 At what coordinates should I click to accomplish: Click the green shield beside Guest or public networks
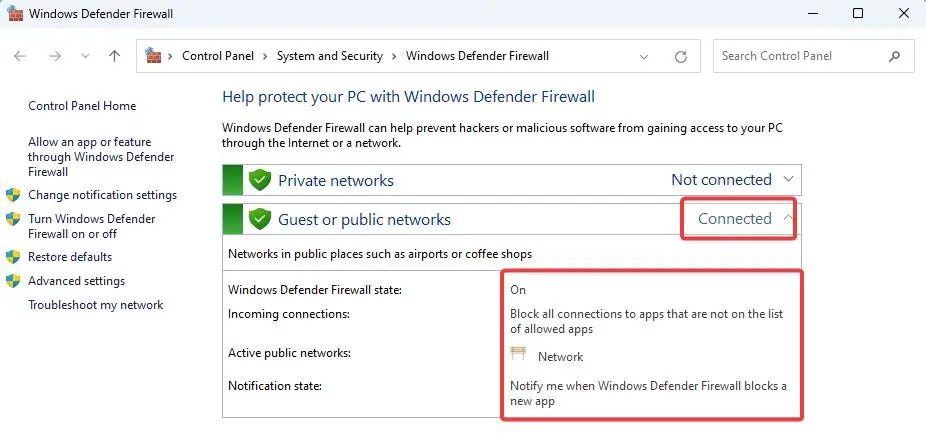tap(259, 219)
